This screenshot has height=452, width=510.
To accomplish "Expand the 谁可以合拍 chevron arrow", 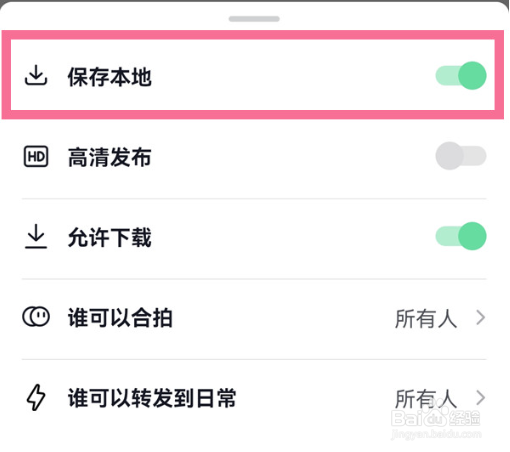I will pyautogui.click(x=480, y=317).
